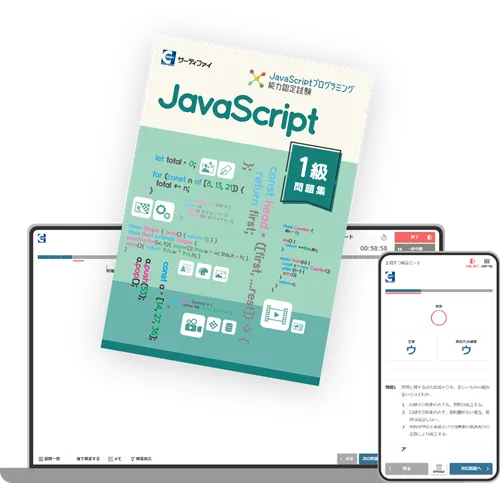Toggle the answer-later option on laptop
Viewport: 500px width, 483px height.
88,459
